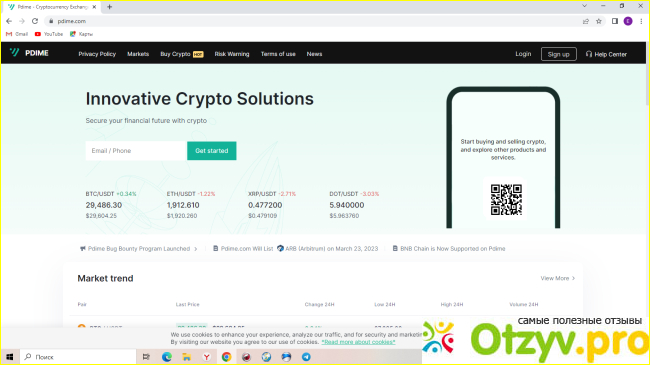Screen dimensions: 650x365
Task: Click the PDIME logo in header
Action: pyautogui.click(x=29, y=53)
